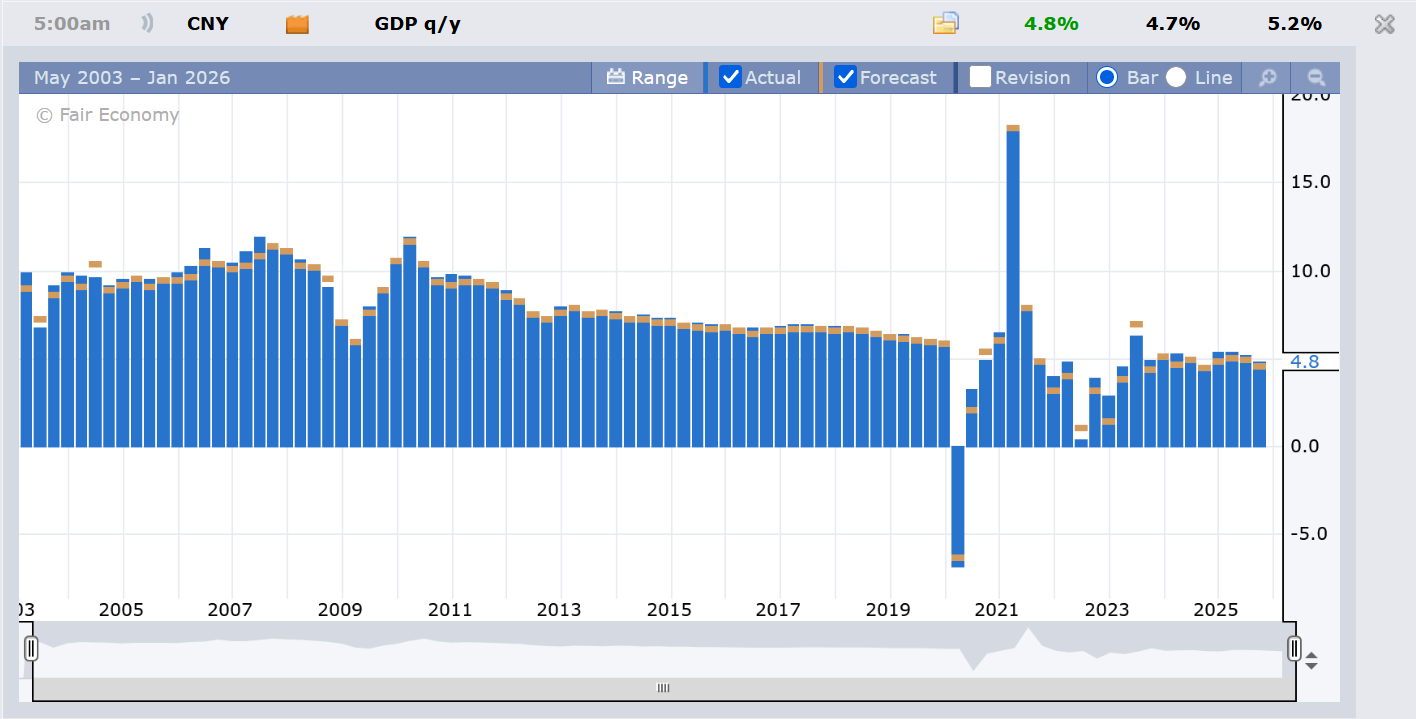Uncheck the Actual checkbox

[731, 77]
